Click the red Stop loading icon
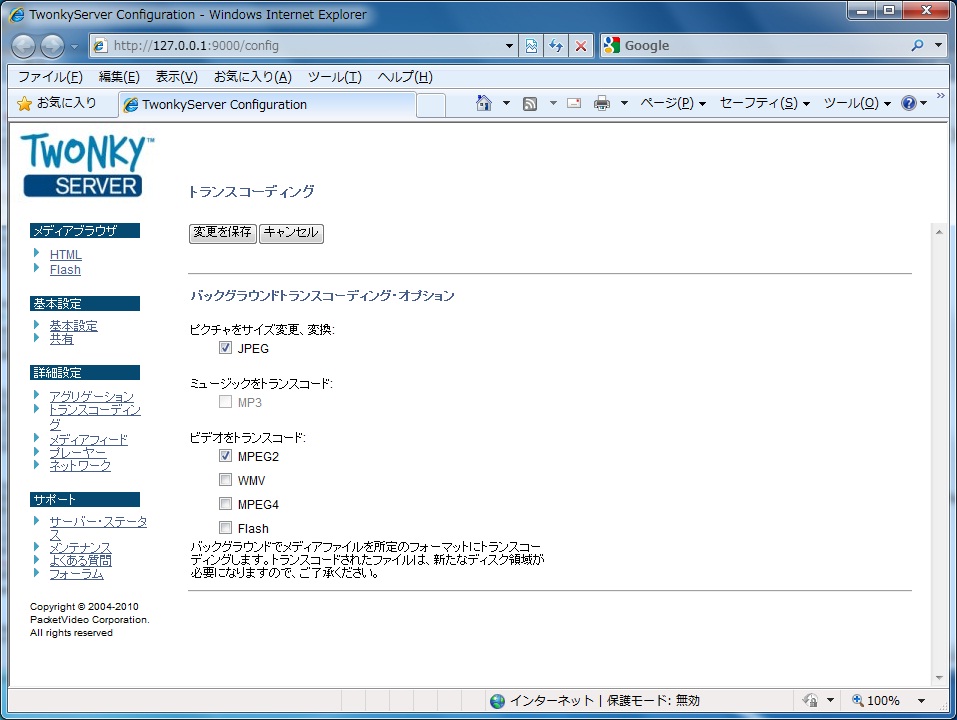Viewport: 957px width, 720px height. pyautogui.click(x=581, y=46)
